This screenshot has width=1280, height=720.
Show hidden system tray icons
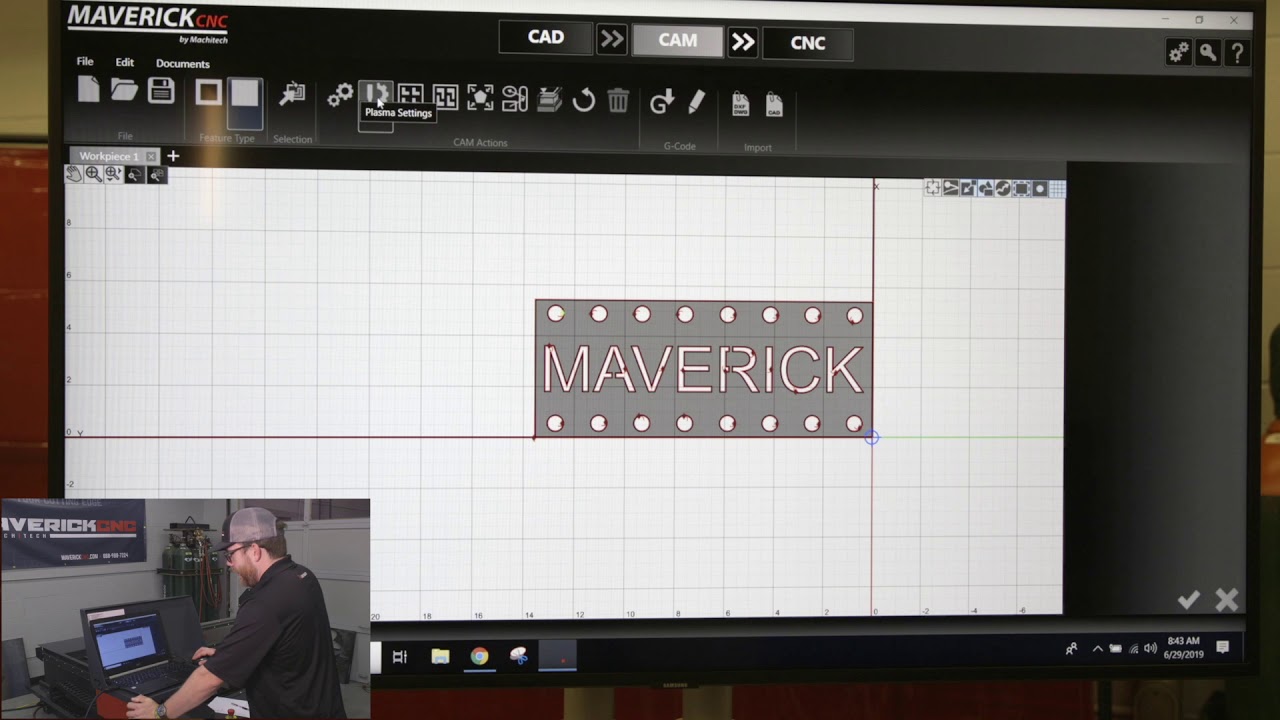1097,649
